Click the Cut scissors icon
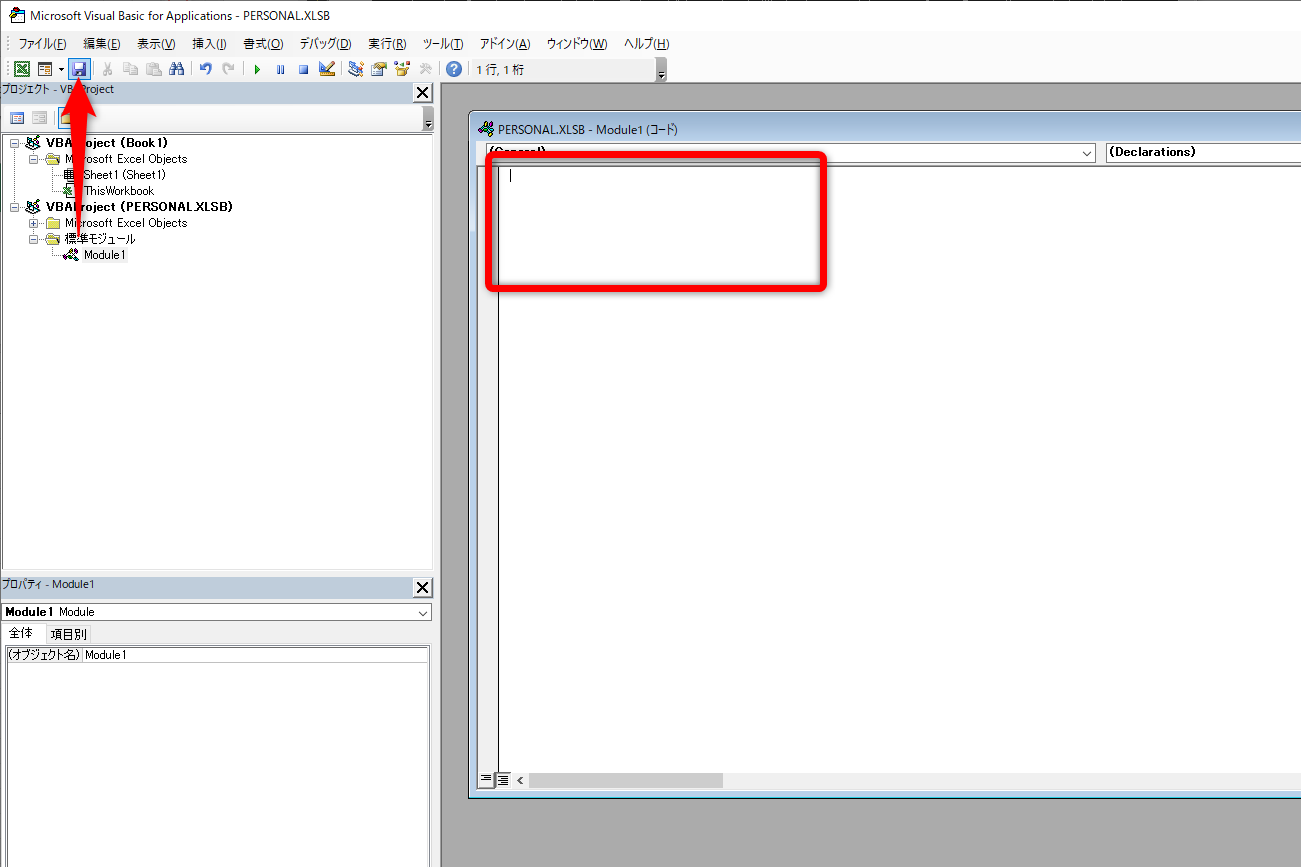 (x=107, y=69)
